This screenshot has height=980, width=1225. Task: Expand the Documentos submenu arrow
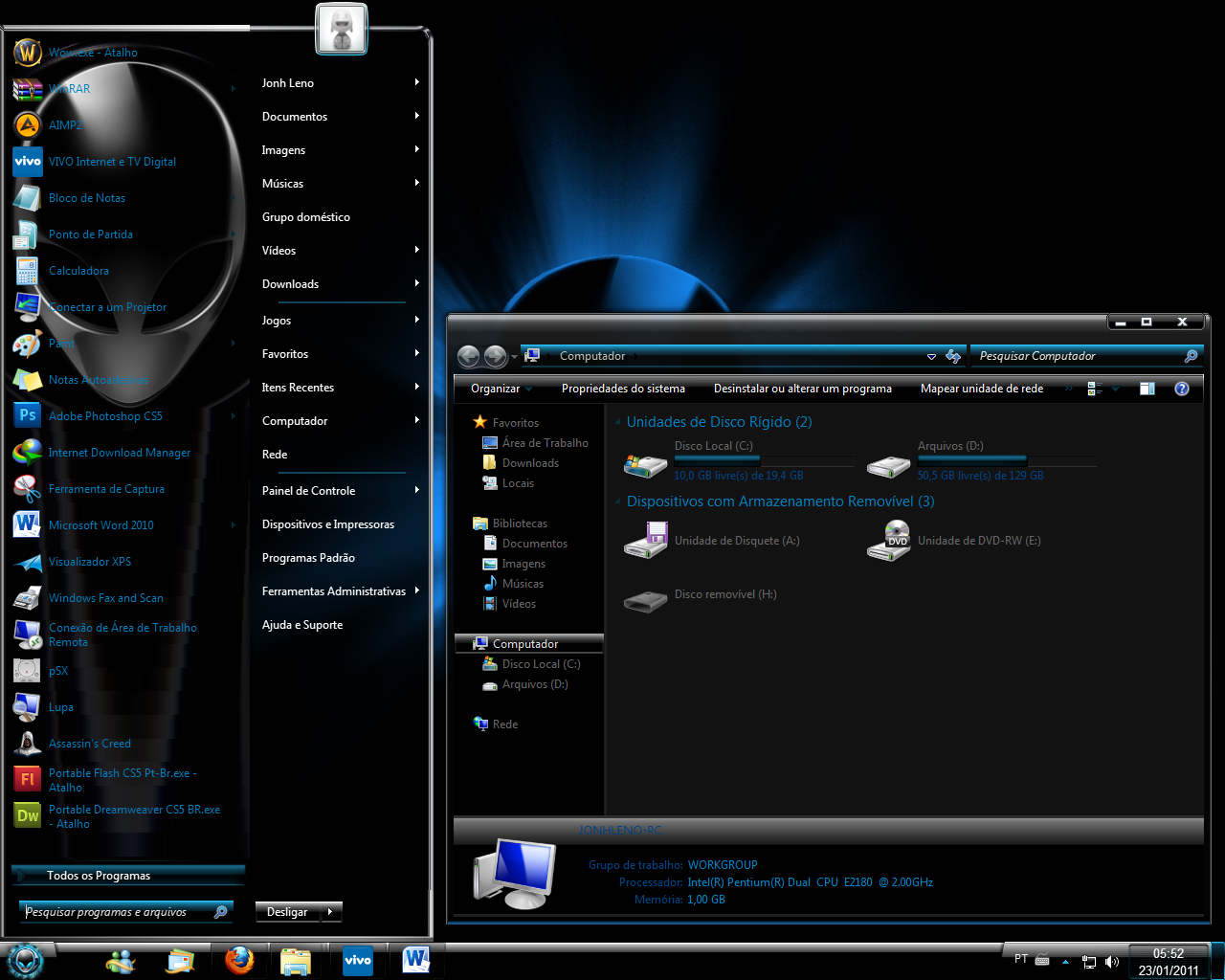coord(417,116)
